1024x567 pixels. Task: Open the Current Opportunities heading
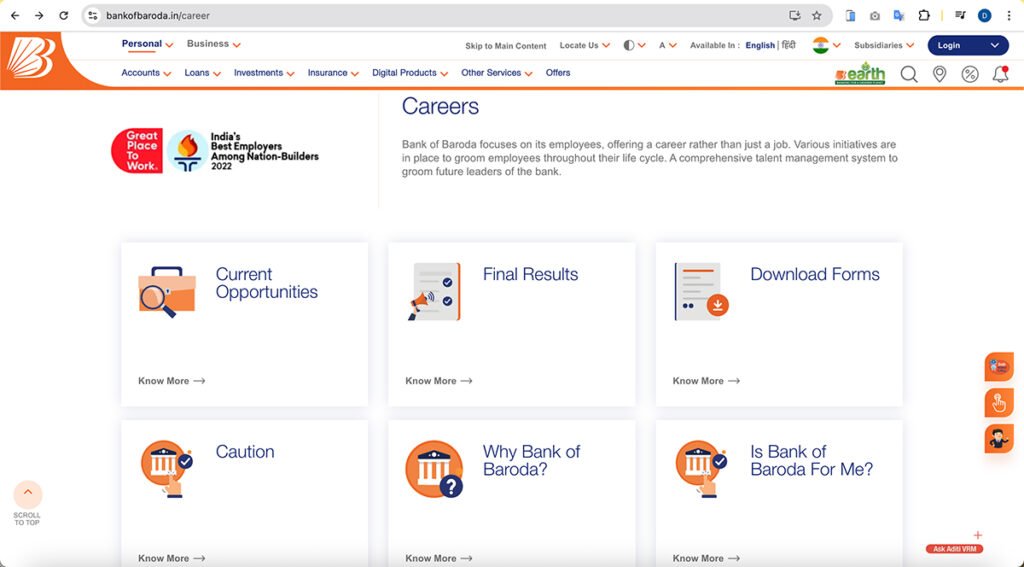(266, 283)
